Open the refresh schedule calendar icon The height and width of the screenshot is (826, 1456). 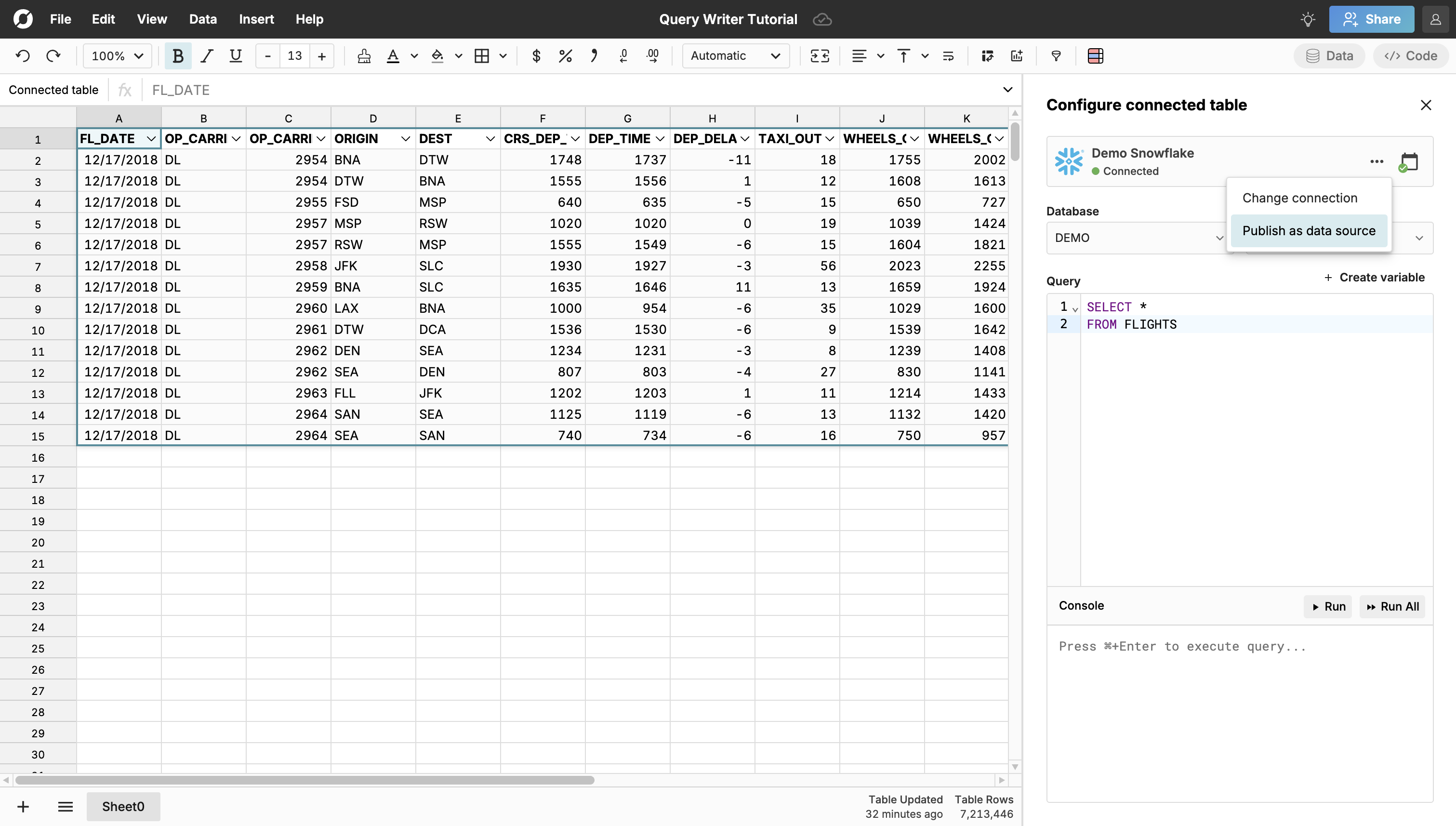click(x=1409, y=162)
